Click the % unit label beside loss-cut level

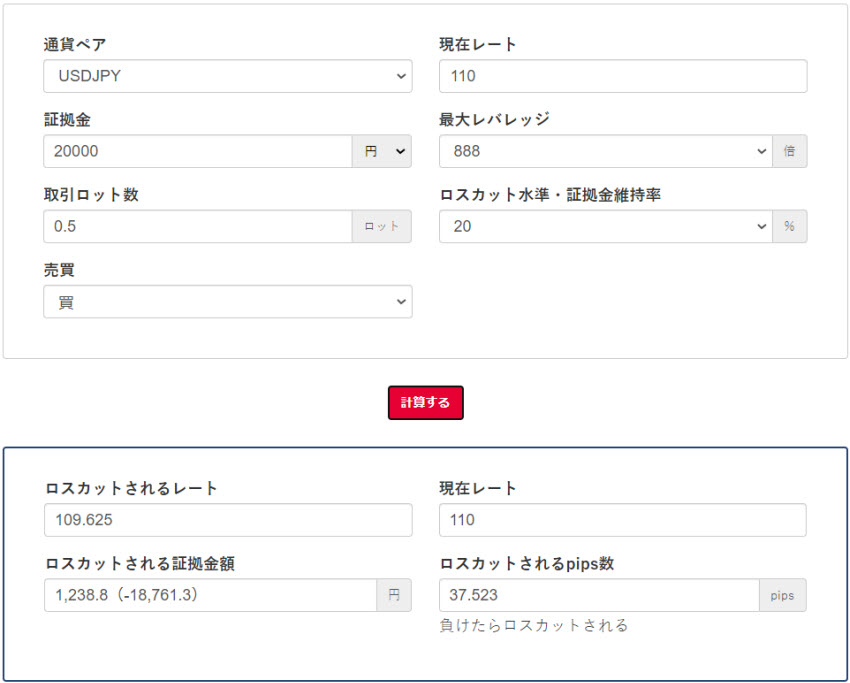click(789, 226)
